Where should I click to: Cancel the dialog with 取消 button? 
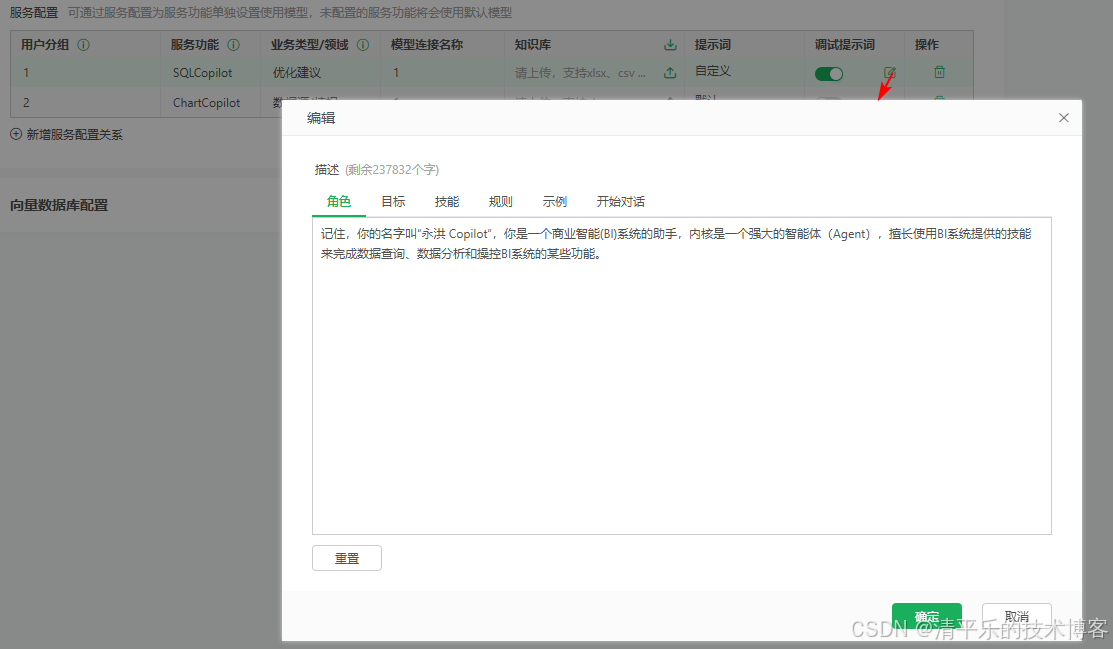[x=1016, y=617]
